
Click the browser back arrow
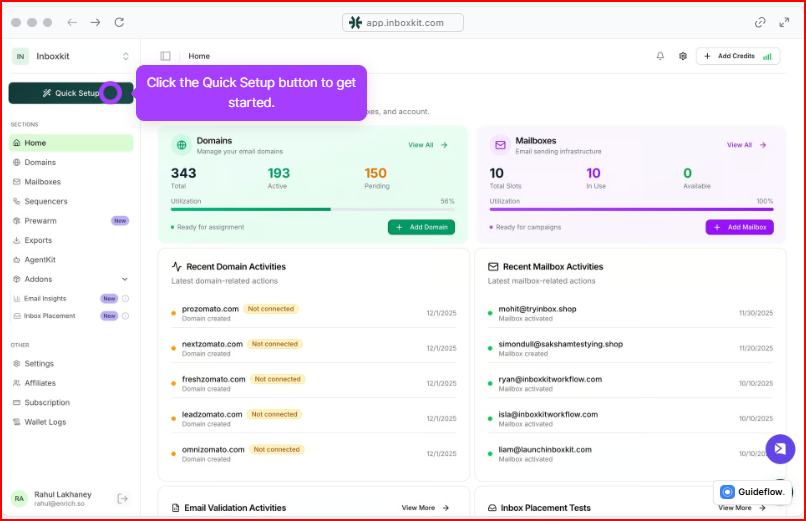click(x=72, y=22)
